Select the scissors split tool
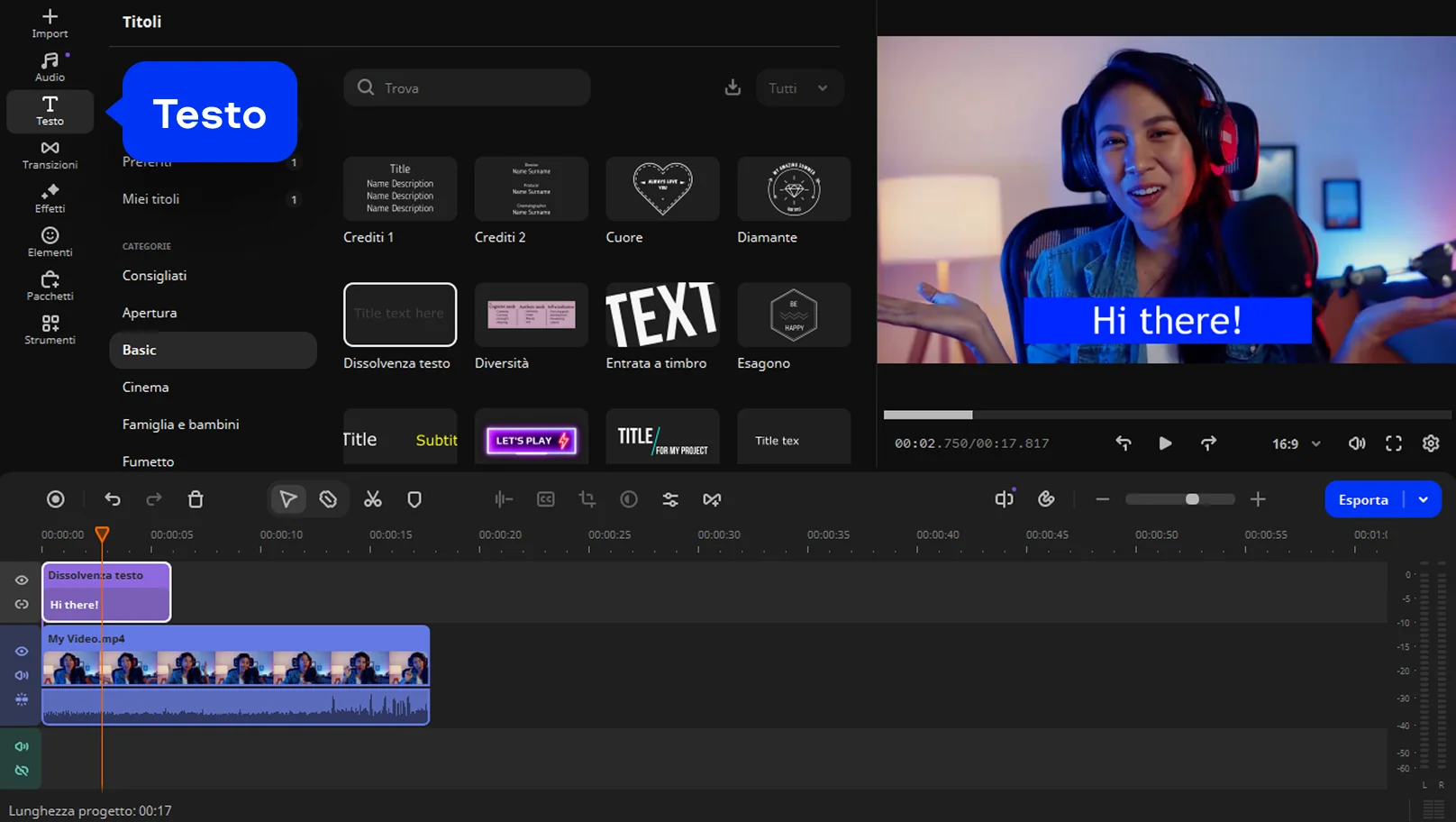Image resolution: width=1456 pixels, height=822 pixels. 372,499
